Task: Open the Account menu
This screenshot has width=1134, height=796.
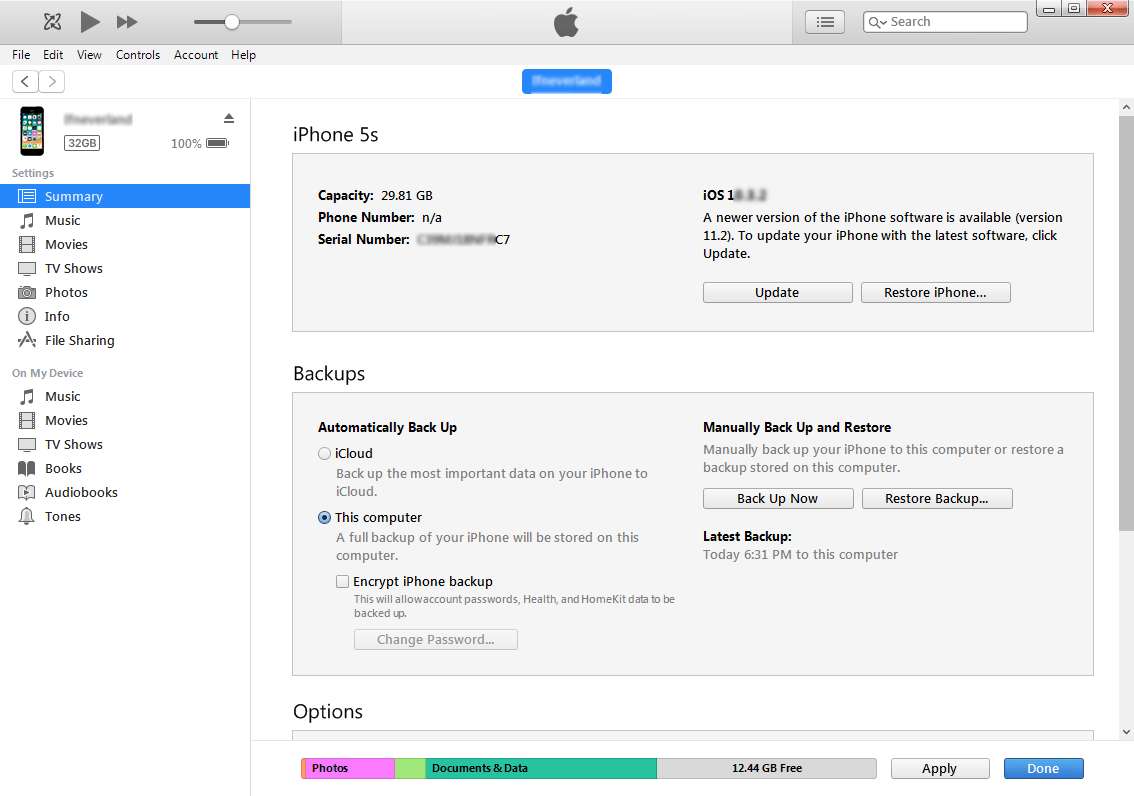Action: tap(196, 55)
